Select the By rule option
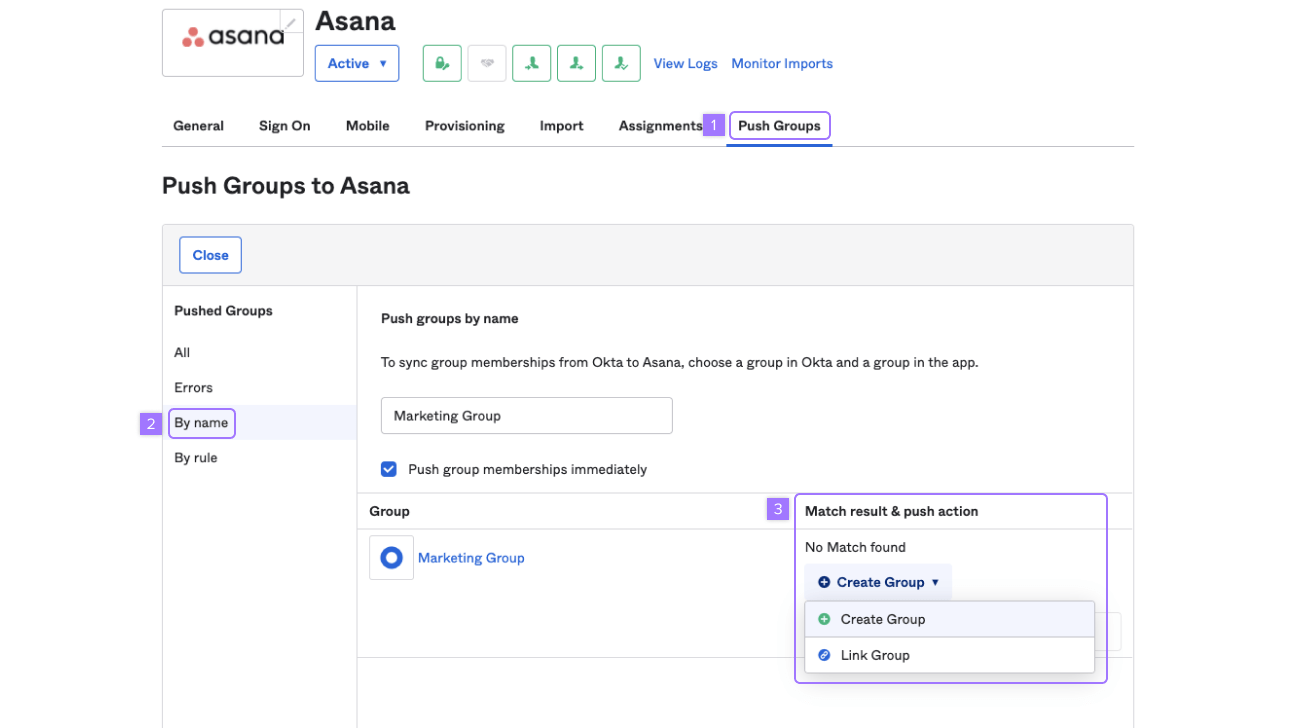 pos(196,458)
